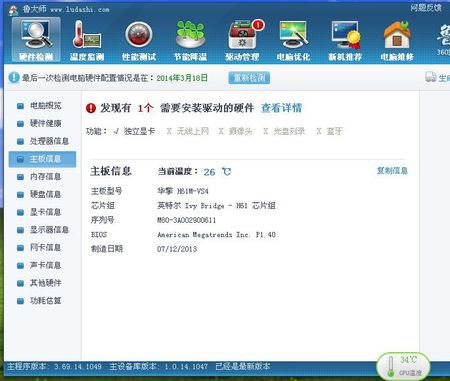This screenshot has width=450, height=381.
Task: Click the Ludashi logo in title bar
Action: [13, 9]
